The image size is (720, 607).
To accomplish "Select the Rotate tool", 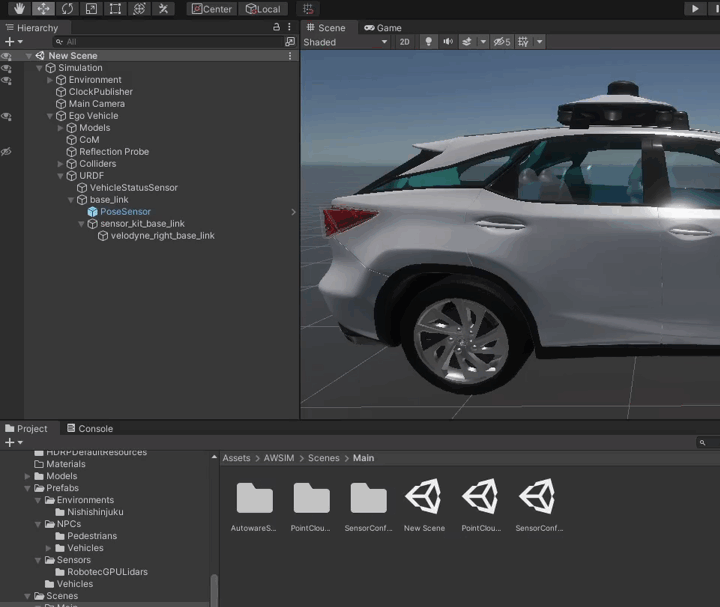I will (67, 9).
